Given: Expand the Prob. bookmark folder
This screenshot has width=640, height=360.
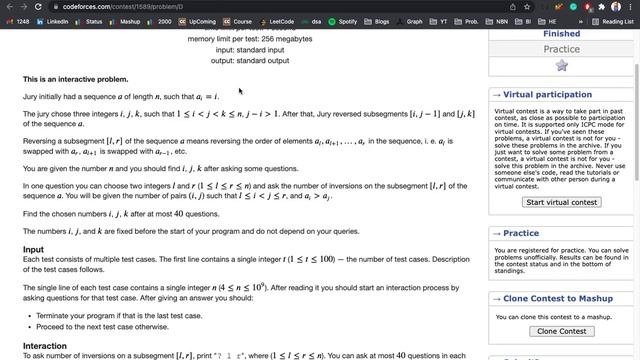Looking at the screenshot, I should [x=466, y=22].
